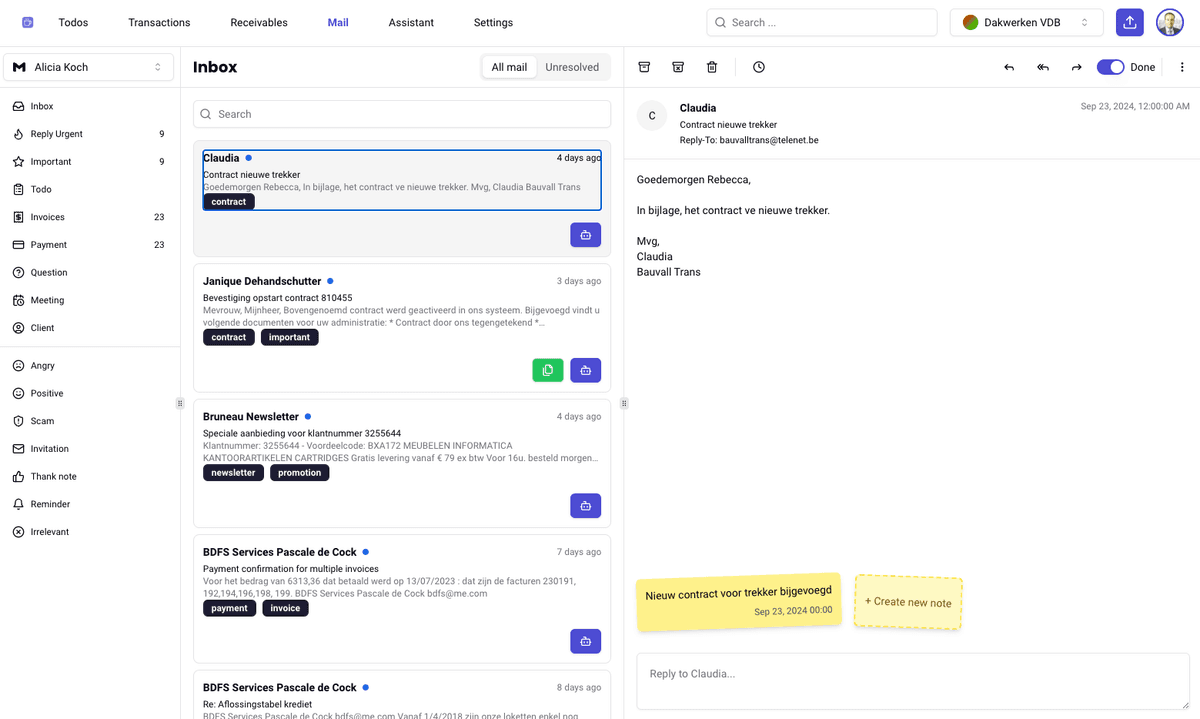Click assistant bot icon on Bruneau Newsletter email

585,506
